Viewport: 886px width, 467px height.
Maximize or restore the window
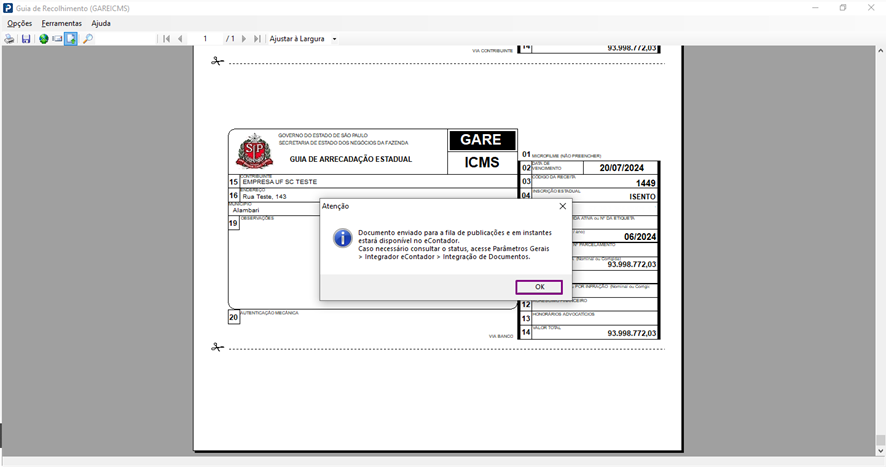(x=842, y=8)
